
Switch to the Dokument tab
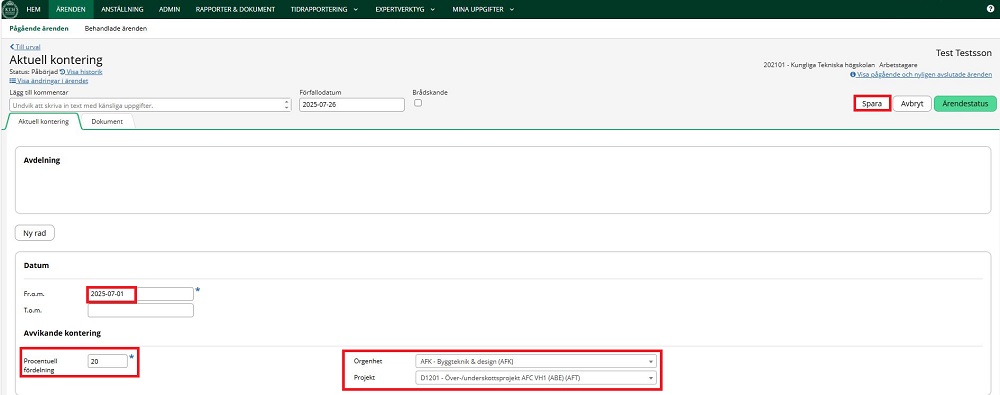click(x=107, y=121)
